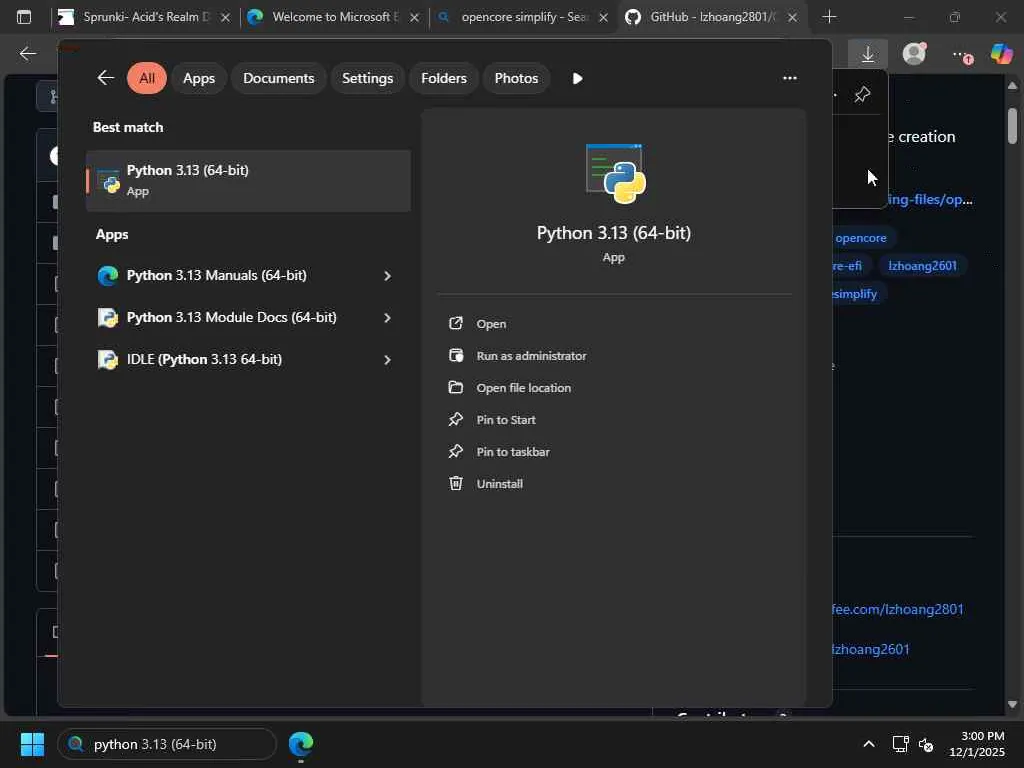Expand IDLE options chevron
The image size is (1024, 768).
coord(387,360)
